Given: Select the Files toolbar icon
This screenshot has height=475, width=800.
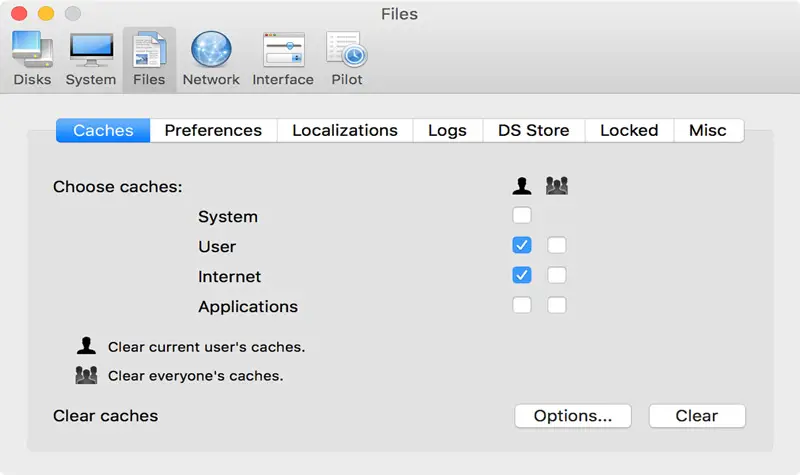Looking at the screenshot, I should point(149,58).
